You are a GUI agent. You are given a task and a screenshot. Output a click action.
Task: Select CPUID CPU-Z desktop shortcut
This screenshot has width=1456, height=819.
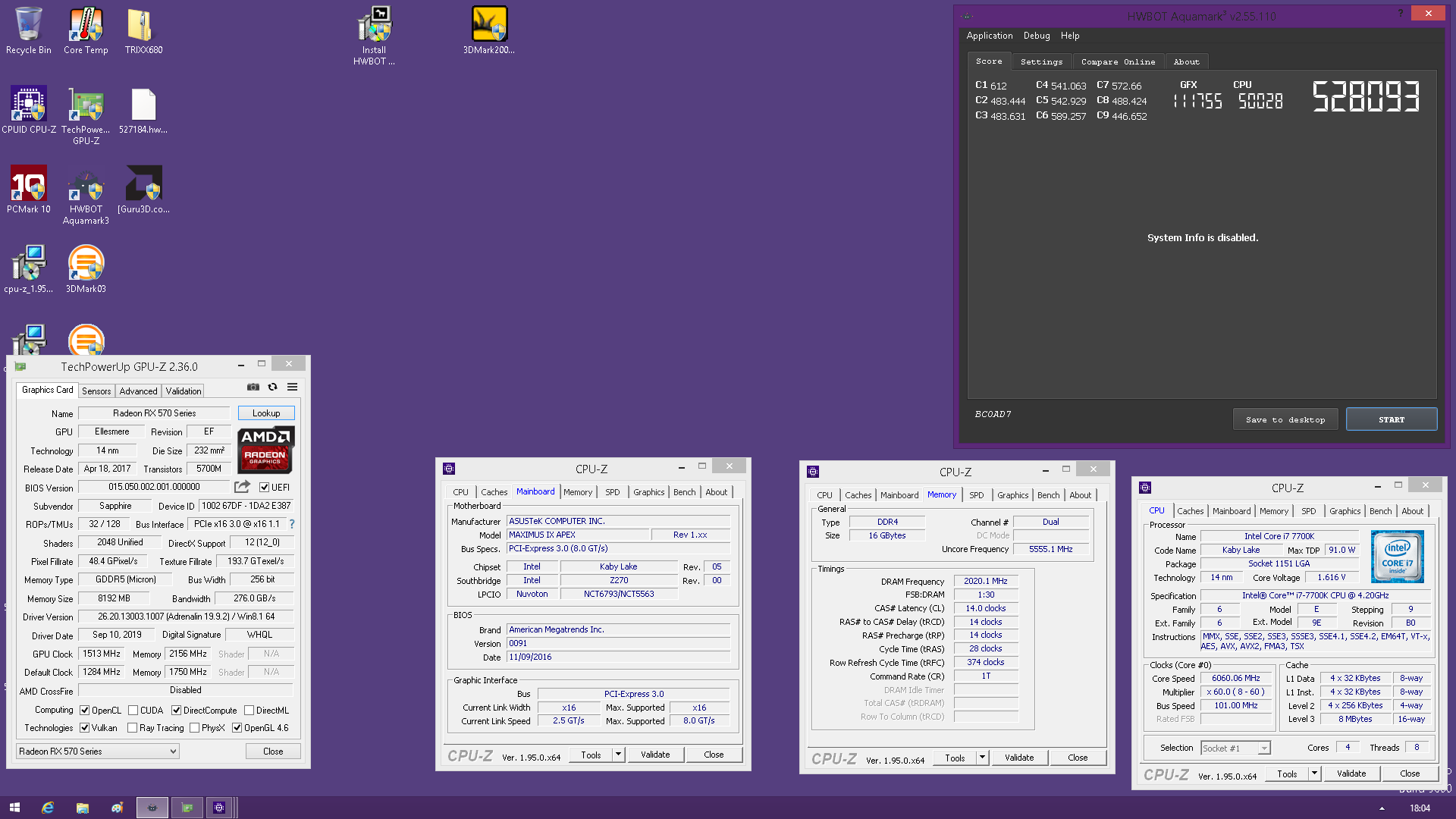29,110
